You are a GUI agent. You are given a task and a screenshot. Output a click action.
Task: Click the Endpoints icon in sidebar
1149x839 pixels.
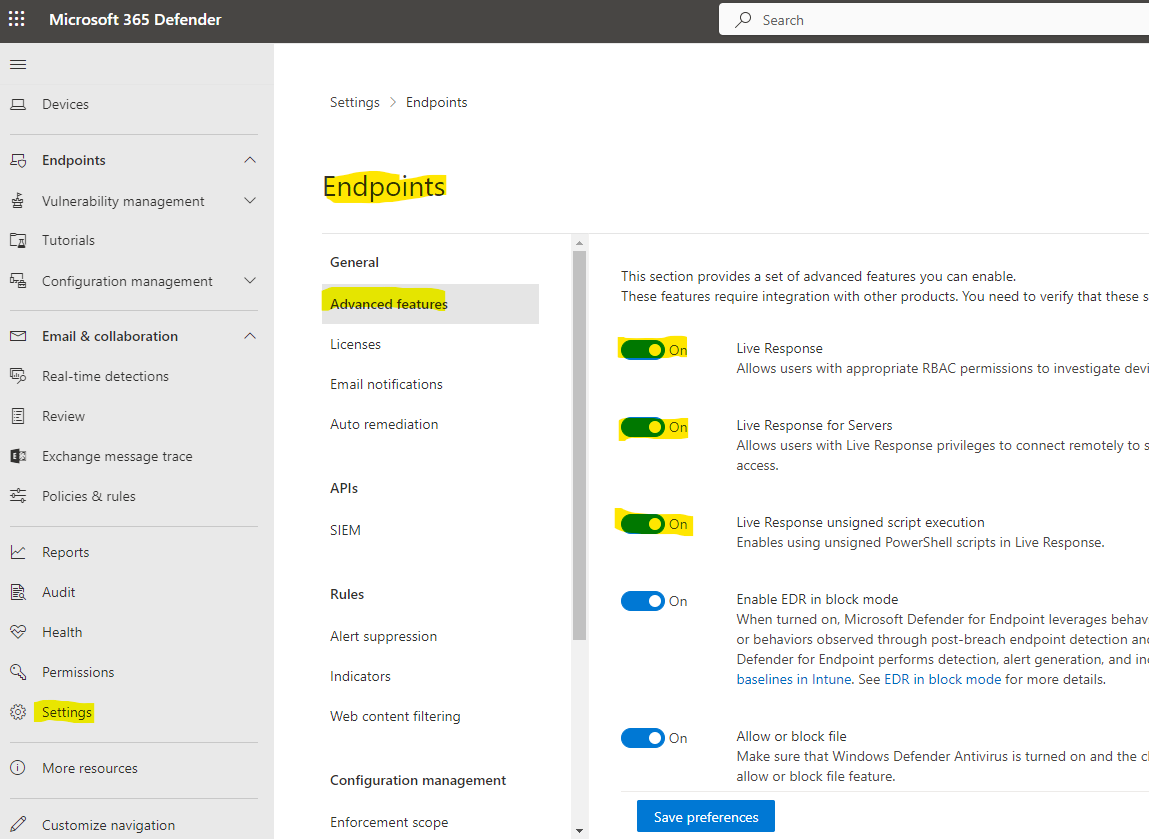pyautogui.click(x=18, y=160)
